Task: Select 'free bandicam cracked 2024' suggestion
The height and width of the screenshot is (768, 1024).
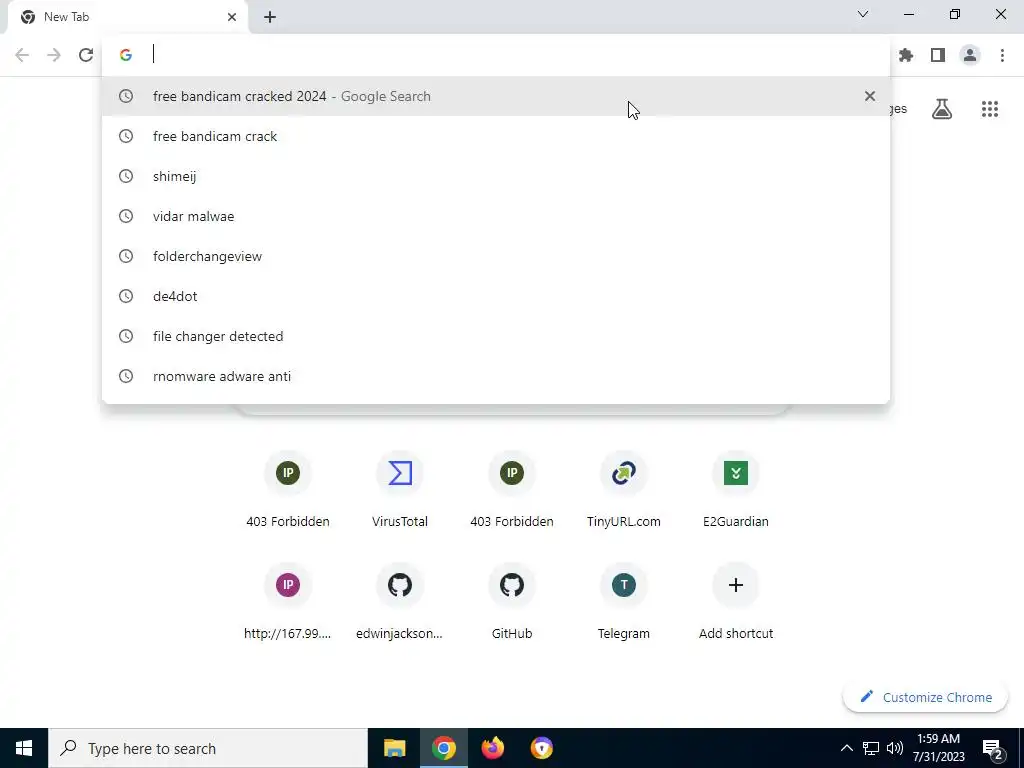Action: [496, 96]
